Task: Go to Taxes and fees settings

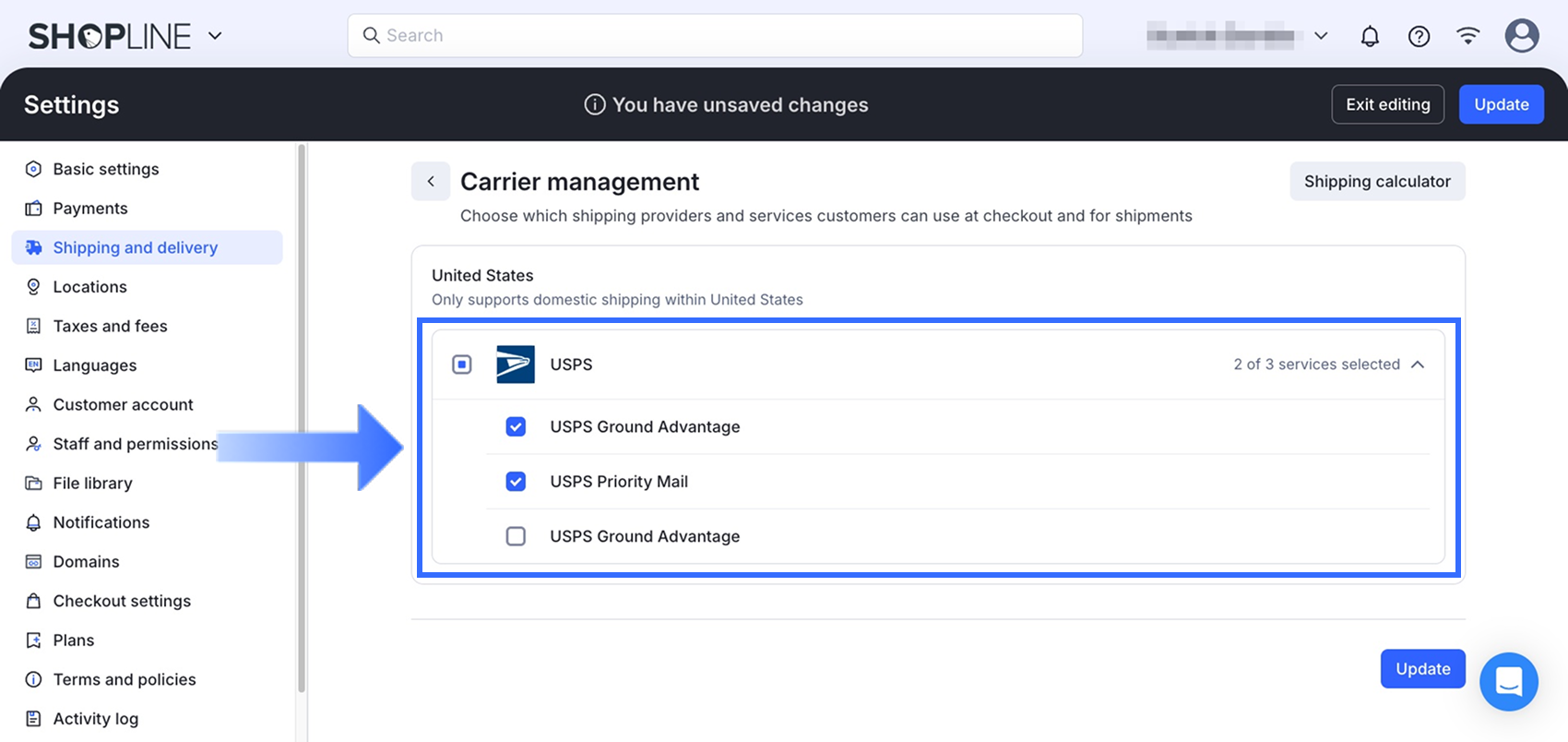Action: click(110, 326)
